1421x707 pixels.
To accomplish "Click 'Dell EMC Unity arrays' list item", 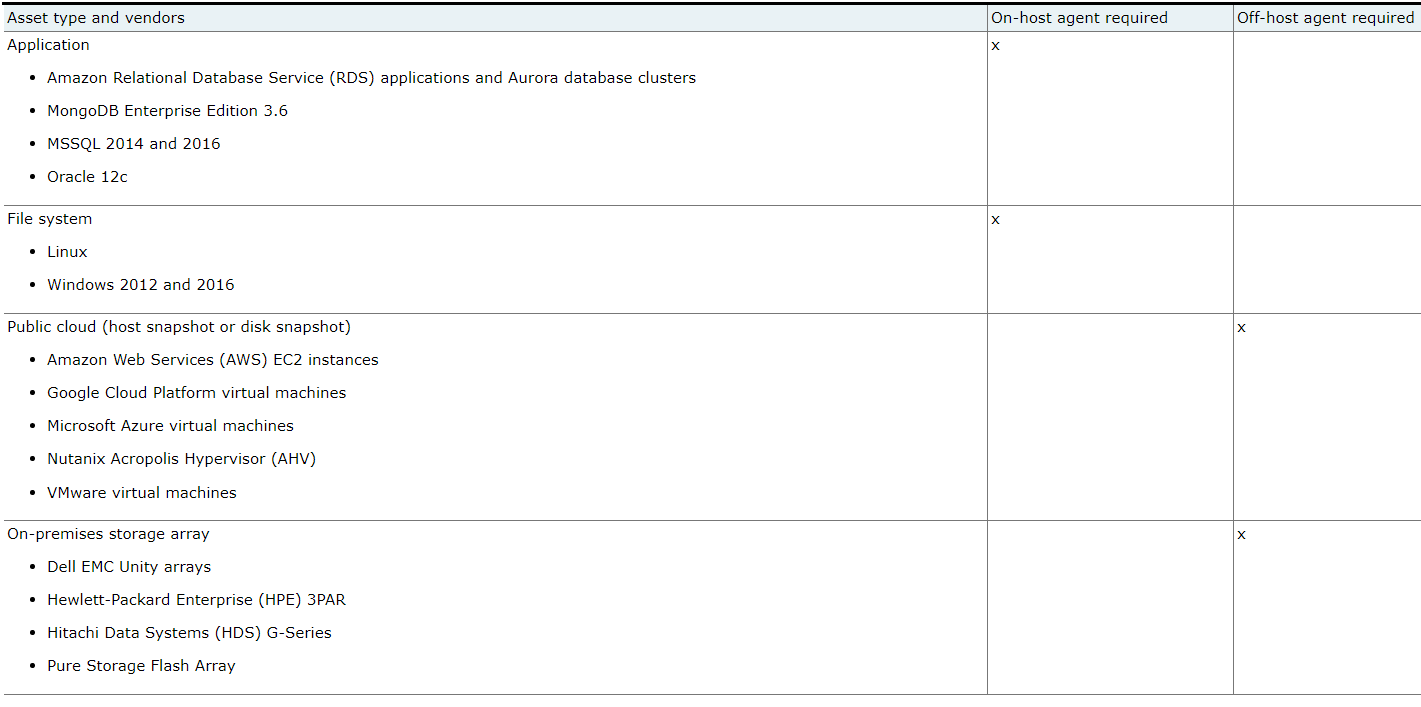I will coord(129,567).
